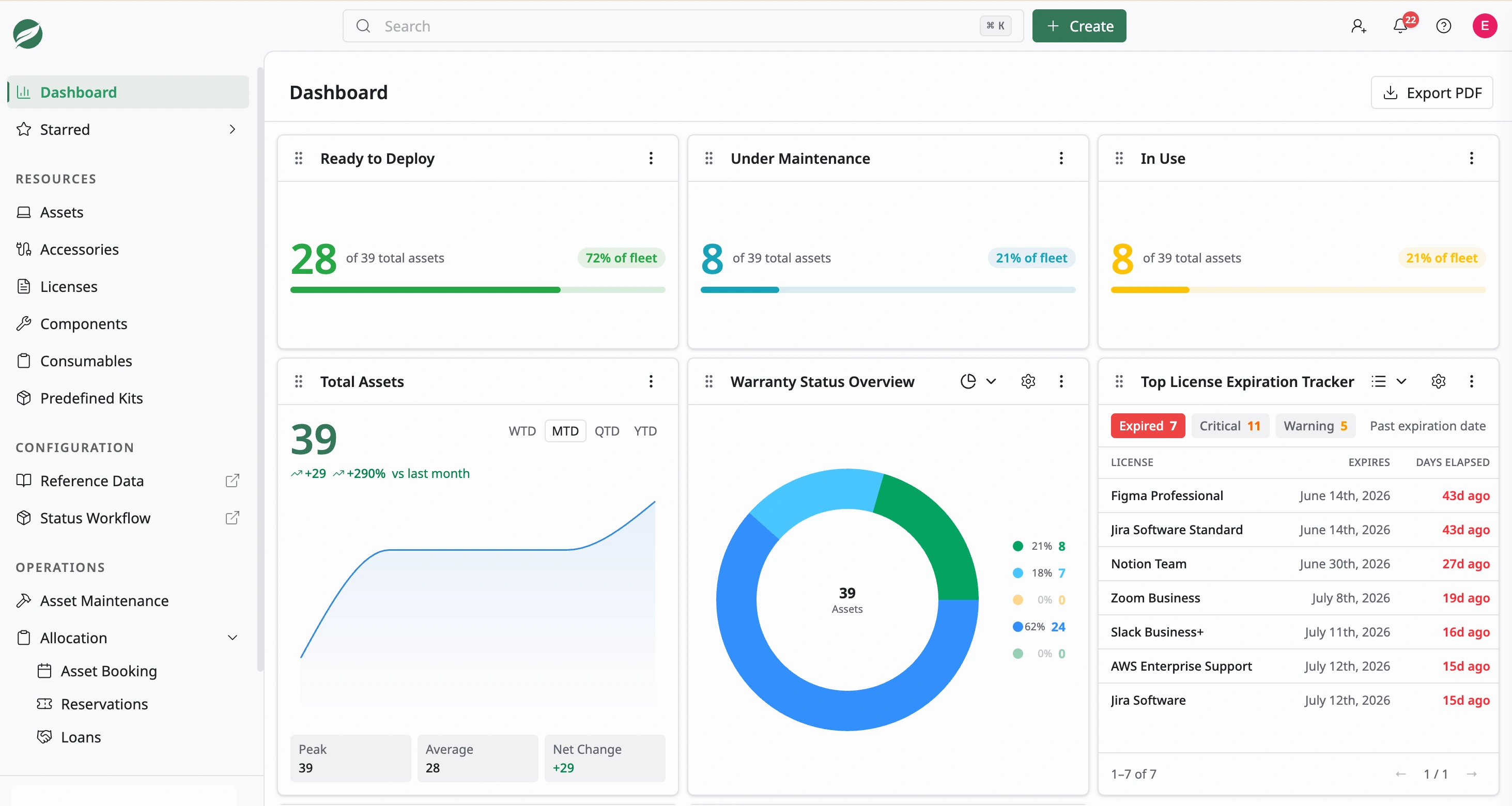This screenshot has width=1512, height=806.
Task: Open the Figma Professional license row
Action: (1300, 495)
